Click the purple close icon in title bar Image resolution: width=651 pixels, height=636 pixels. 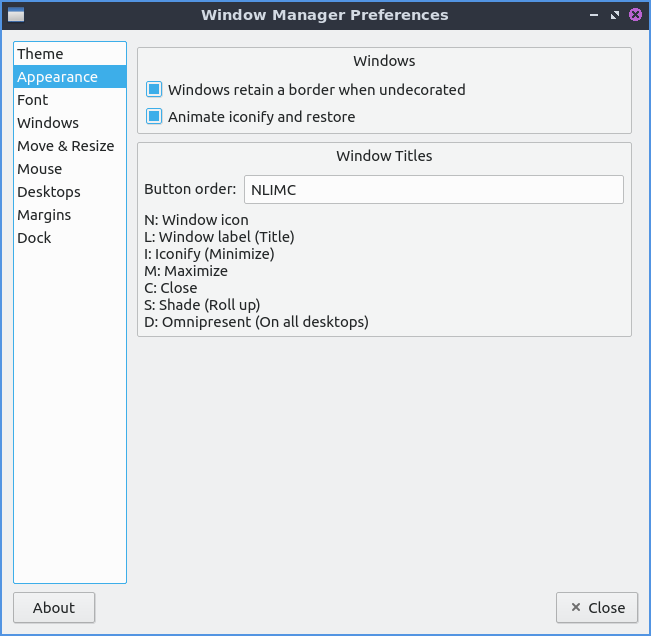coord(635,15)
